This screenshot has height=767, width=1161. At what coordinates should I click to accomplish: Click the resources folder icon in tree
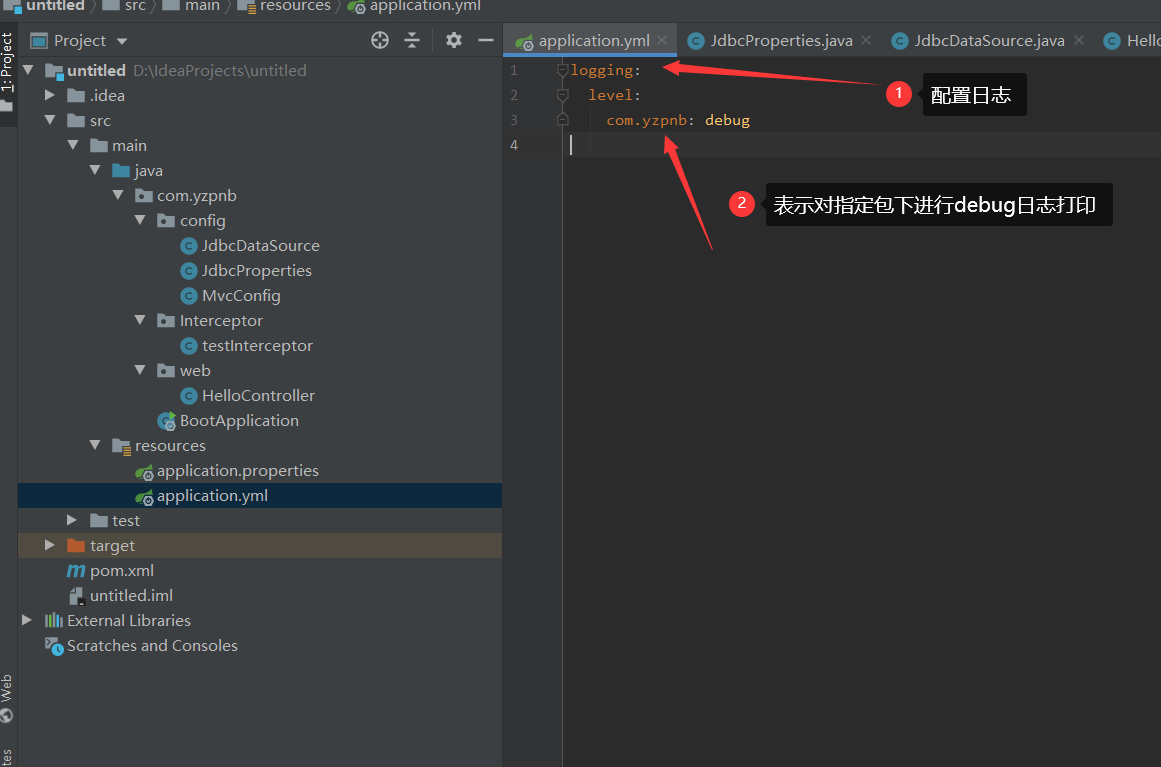[x=121, y=446]
